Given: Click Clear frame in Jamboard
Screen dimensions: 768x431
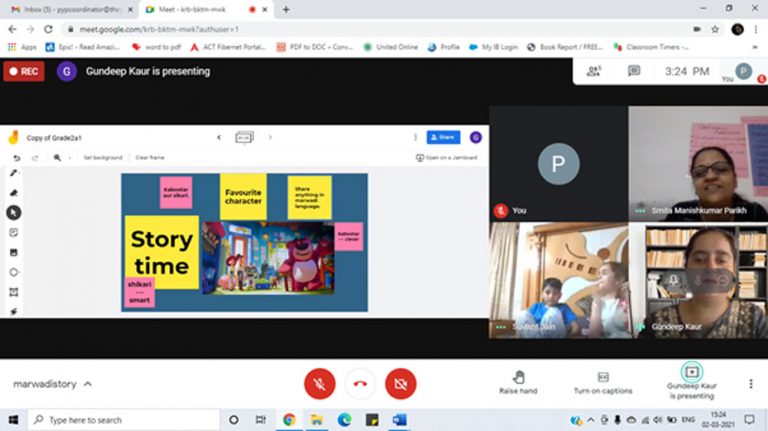Looking at the screenshot, I should pos(150,158).
